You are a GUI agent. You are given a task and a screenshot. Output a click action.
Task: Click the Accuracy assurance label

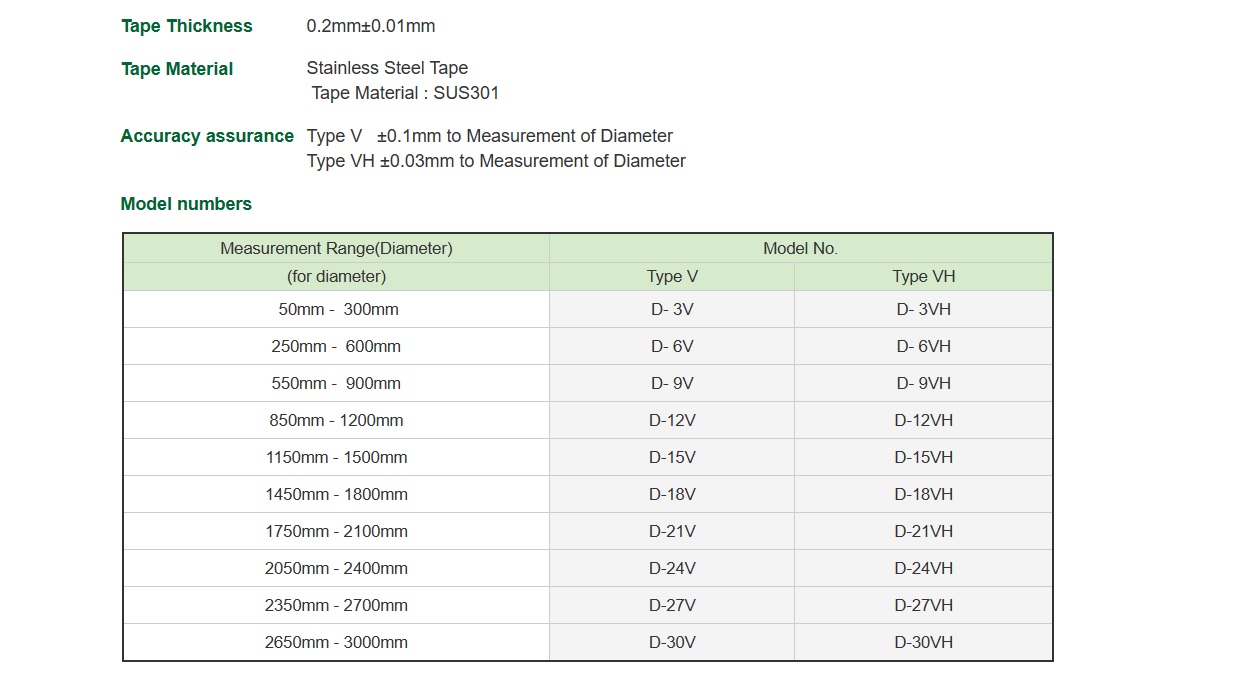[x=207, y=136]
